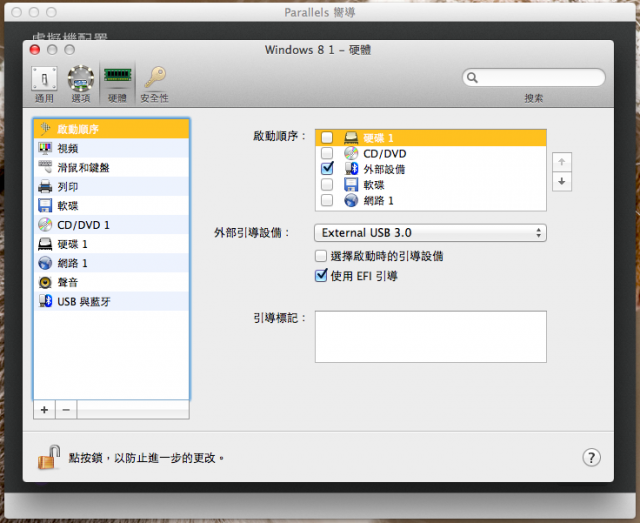This screenshot has width=640, height=523.
Task: Select the 視頻 monitor icon in sidebar
Action: coord(45,148)
